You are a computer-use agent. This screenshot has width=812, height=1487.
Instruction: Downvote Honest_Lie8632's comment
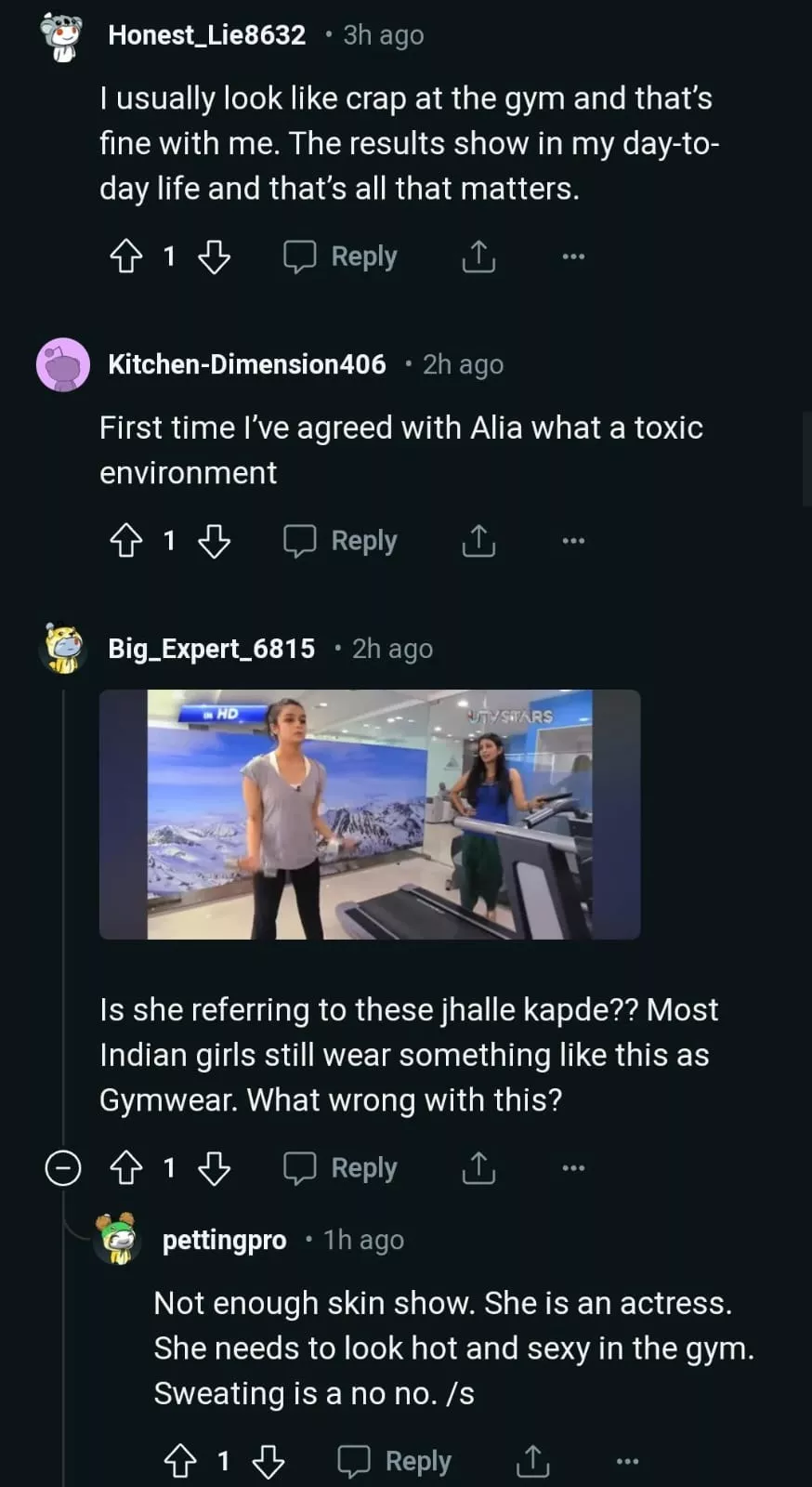215,257
